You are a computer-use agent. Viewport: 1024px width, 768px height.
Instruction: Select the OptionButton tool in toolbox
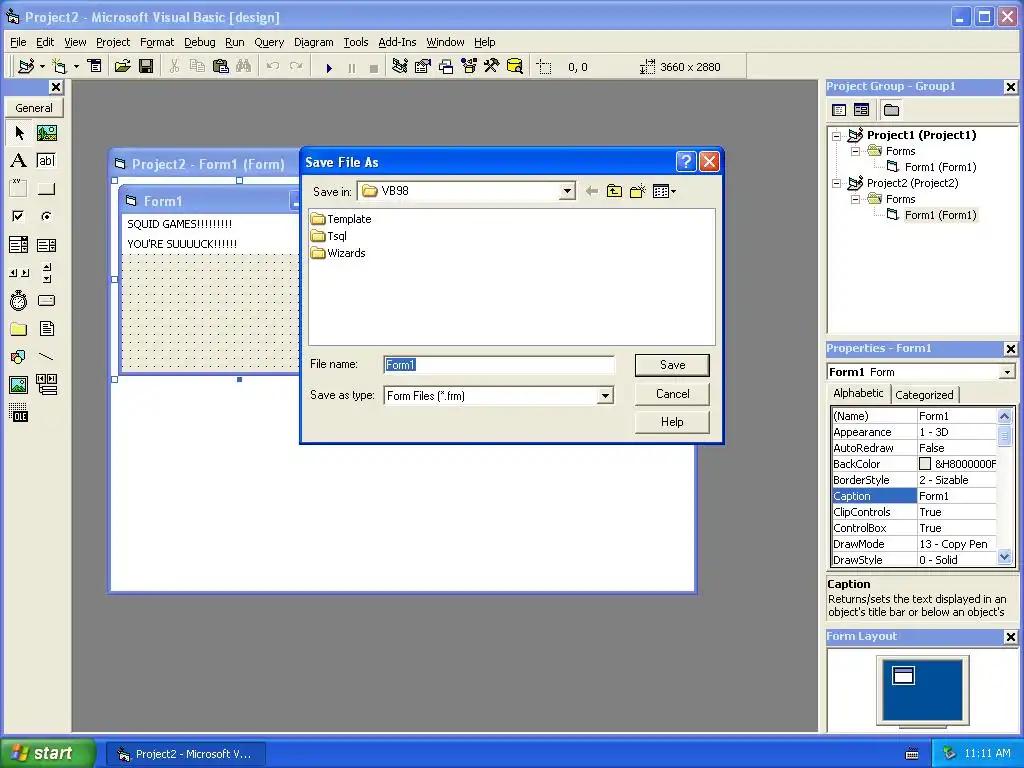[46, 216]
